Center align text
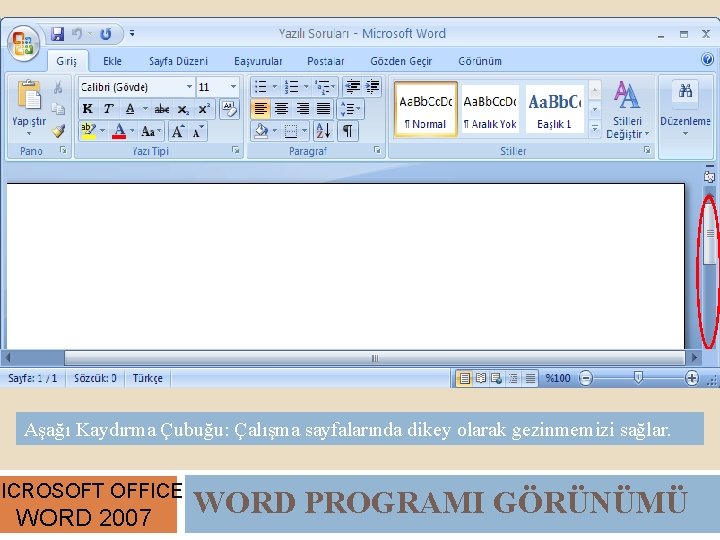Screen dimensions: 720x540 pos(281,109)
